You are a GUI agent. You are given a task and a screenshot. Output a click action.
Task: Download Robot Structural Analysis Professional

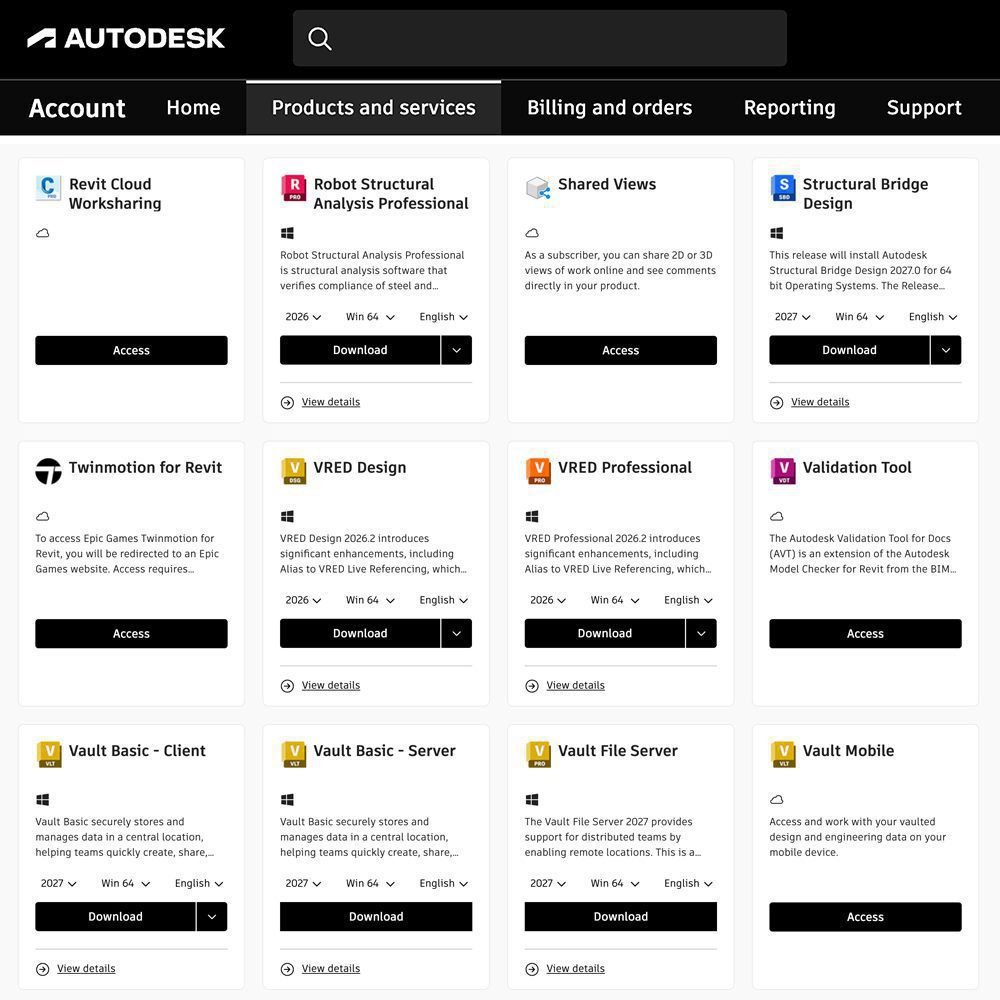(360, 350)
